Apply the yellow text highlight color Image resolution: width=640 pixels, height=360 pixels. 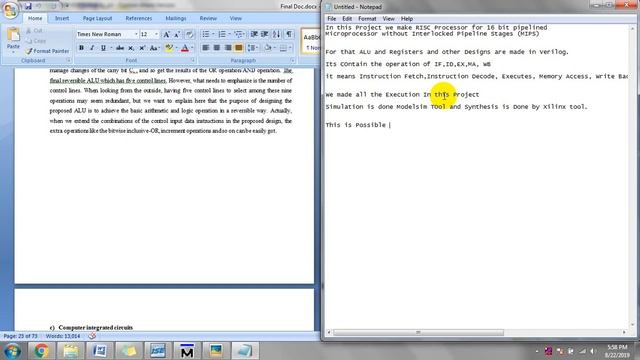point(169,48)
